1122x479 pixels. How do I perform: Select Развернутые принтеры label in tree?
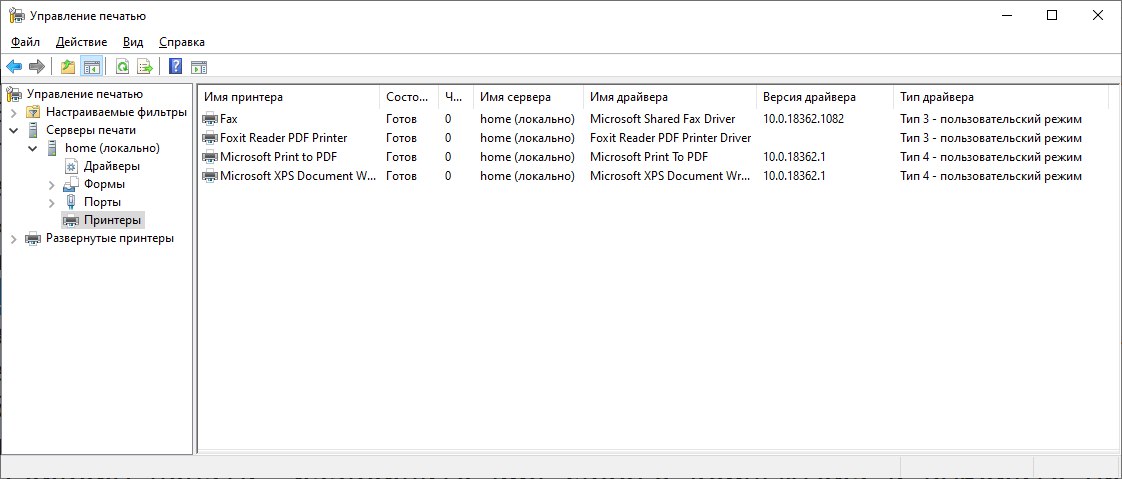[109, 238]
